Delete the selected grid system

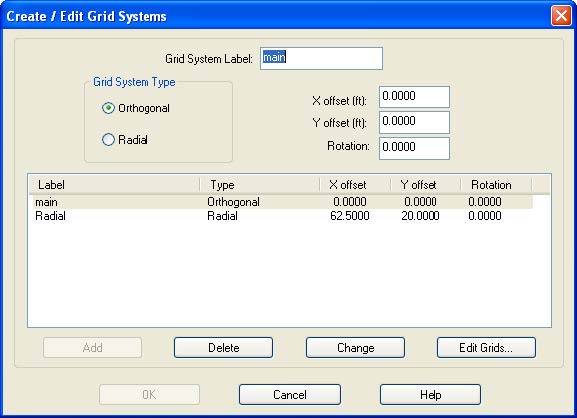(223, 348)
